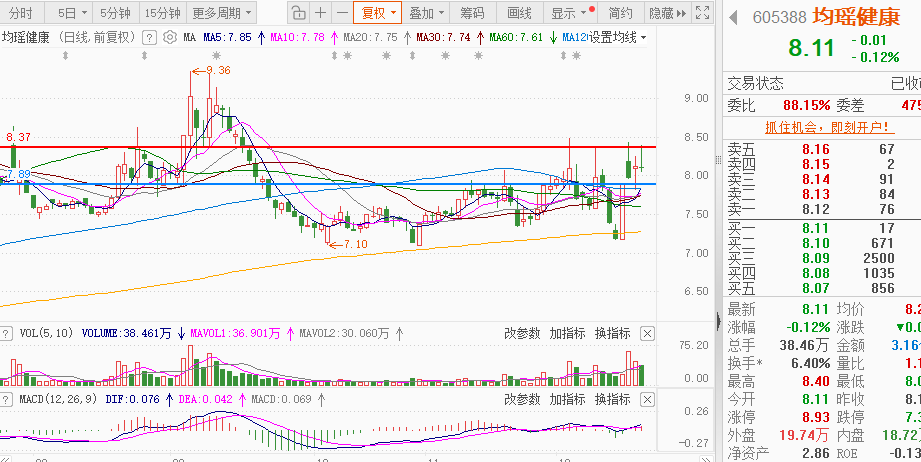Select the 卖五 8.16 order row

point(822,149)
